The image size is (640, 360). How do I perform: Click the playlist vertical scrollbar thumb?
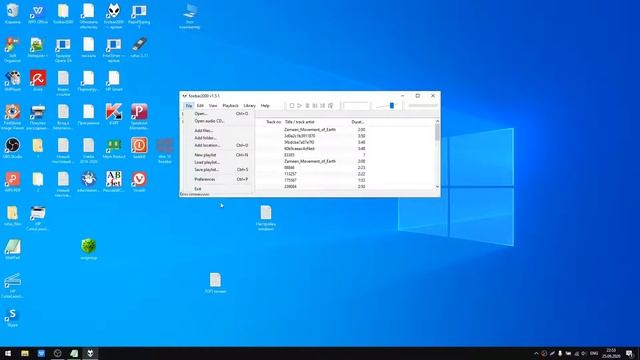437,132
